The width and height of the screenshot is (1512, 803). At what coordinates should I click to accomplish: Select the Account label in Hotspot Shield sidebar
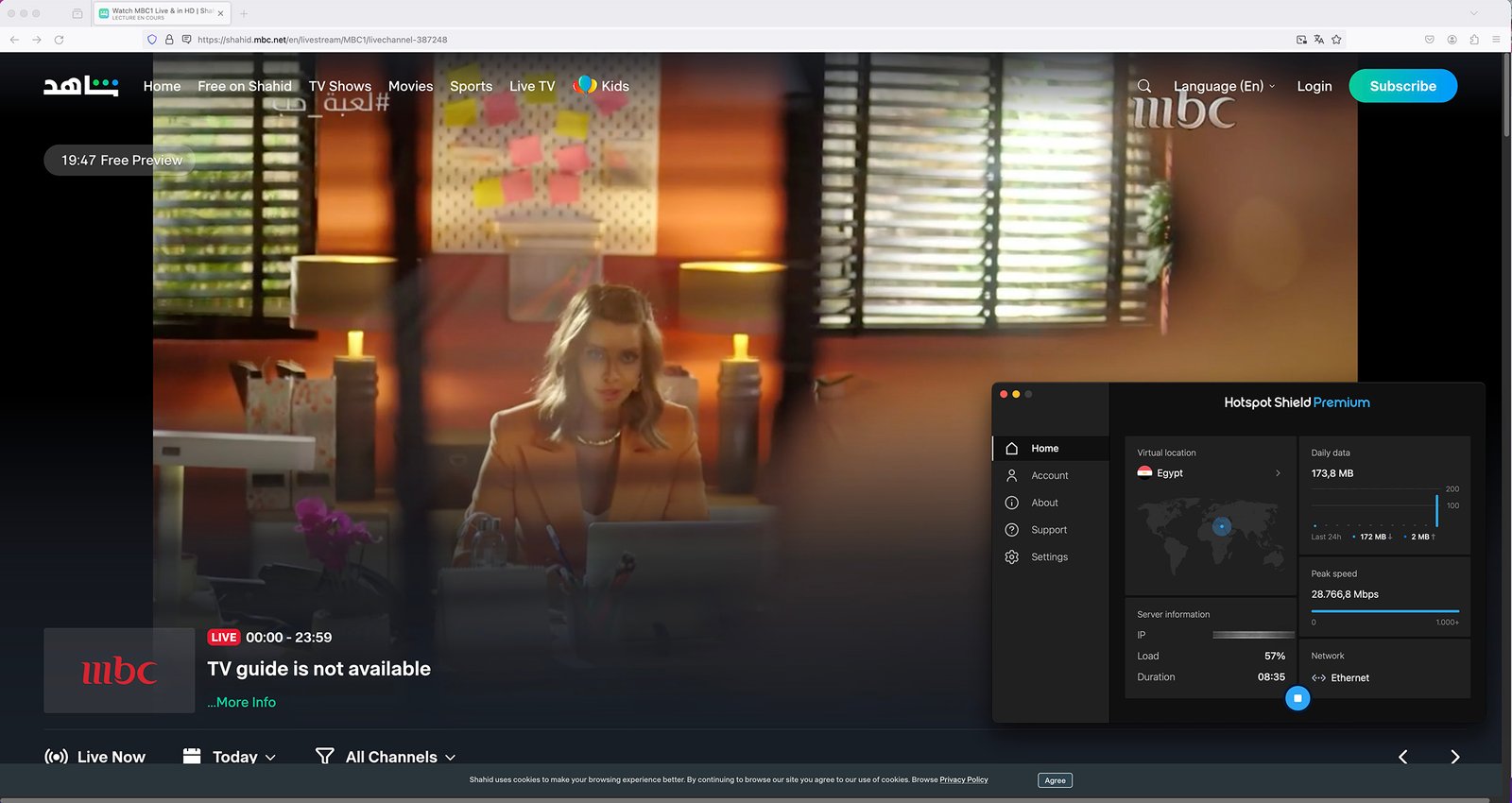click(1050, 476)
